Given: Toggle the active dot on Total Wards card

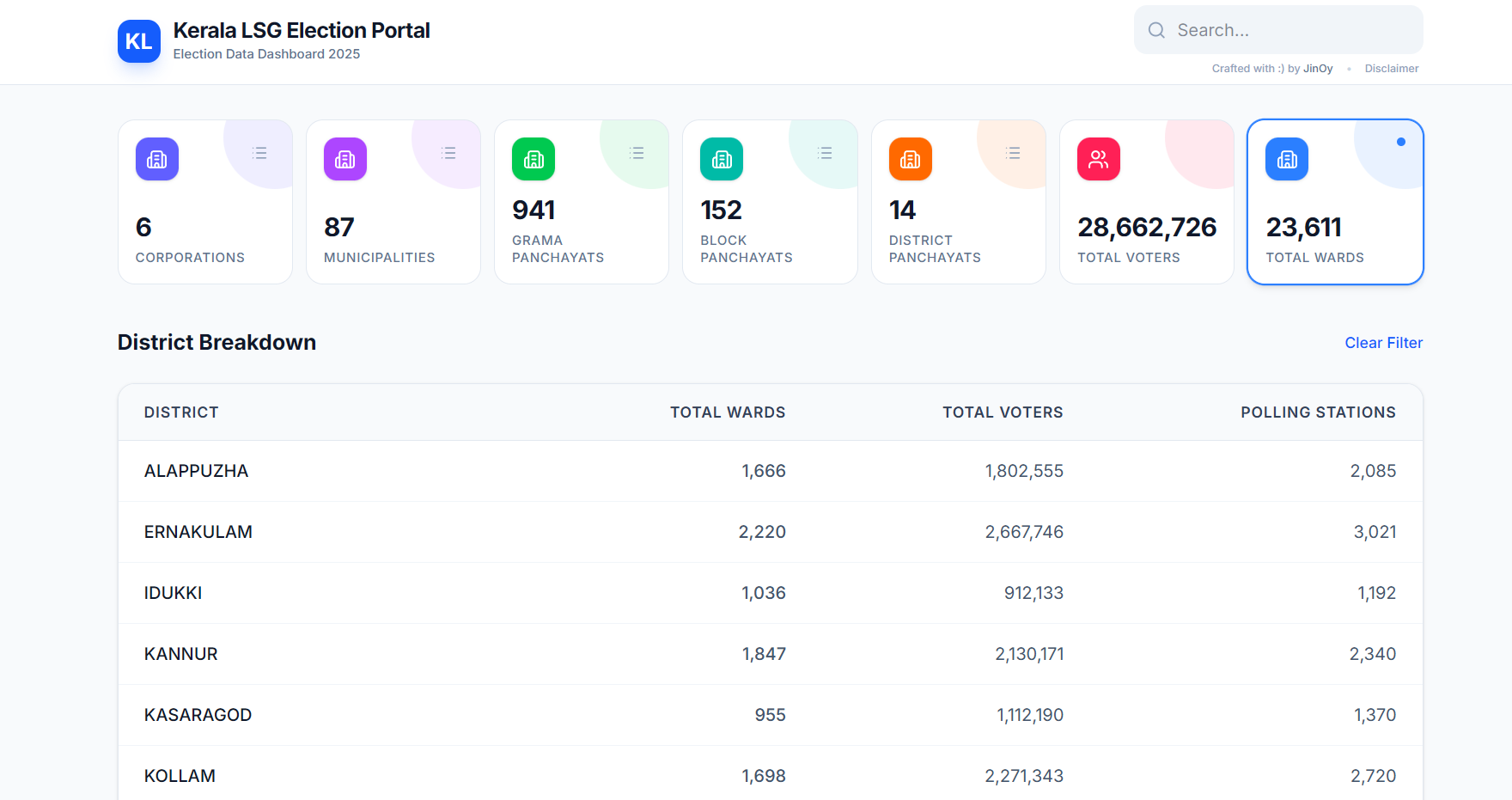Looking at the screenshot, I should tap(1401, 142).
